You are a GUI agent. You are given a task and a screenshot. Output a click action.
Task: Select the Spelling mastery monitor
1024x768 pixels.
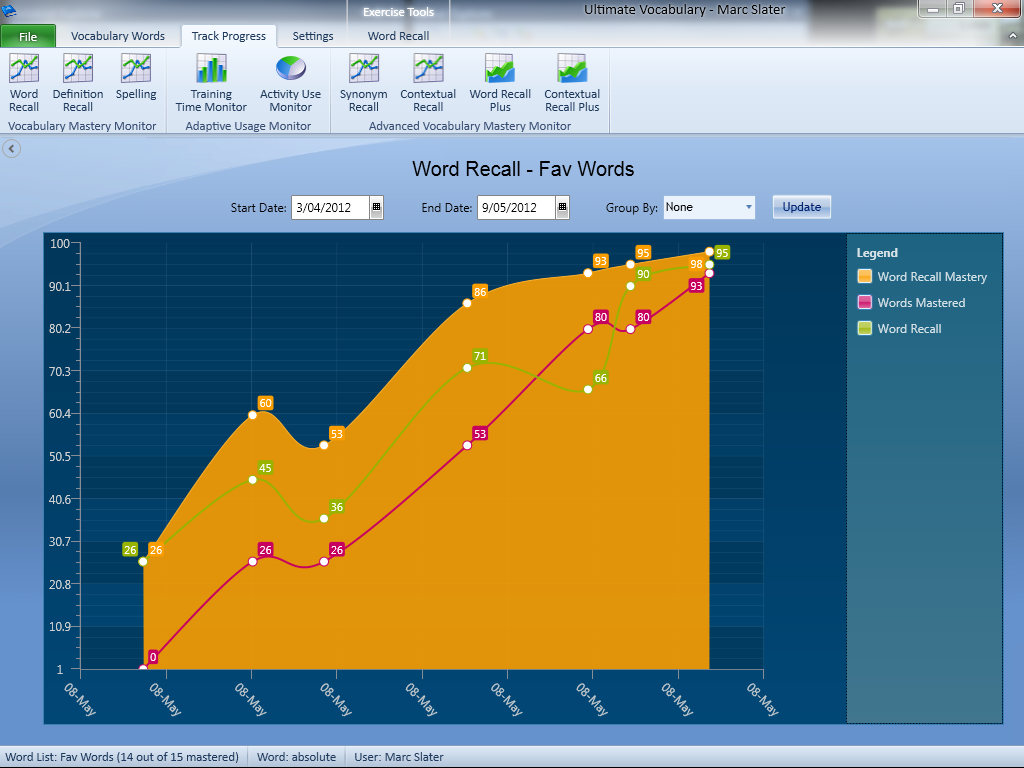tap(136, 80)
